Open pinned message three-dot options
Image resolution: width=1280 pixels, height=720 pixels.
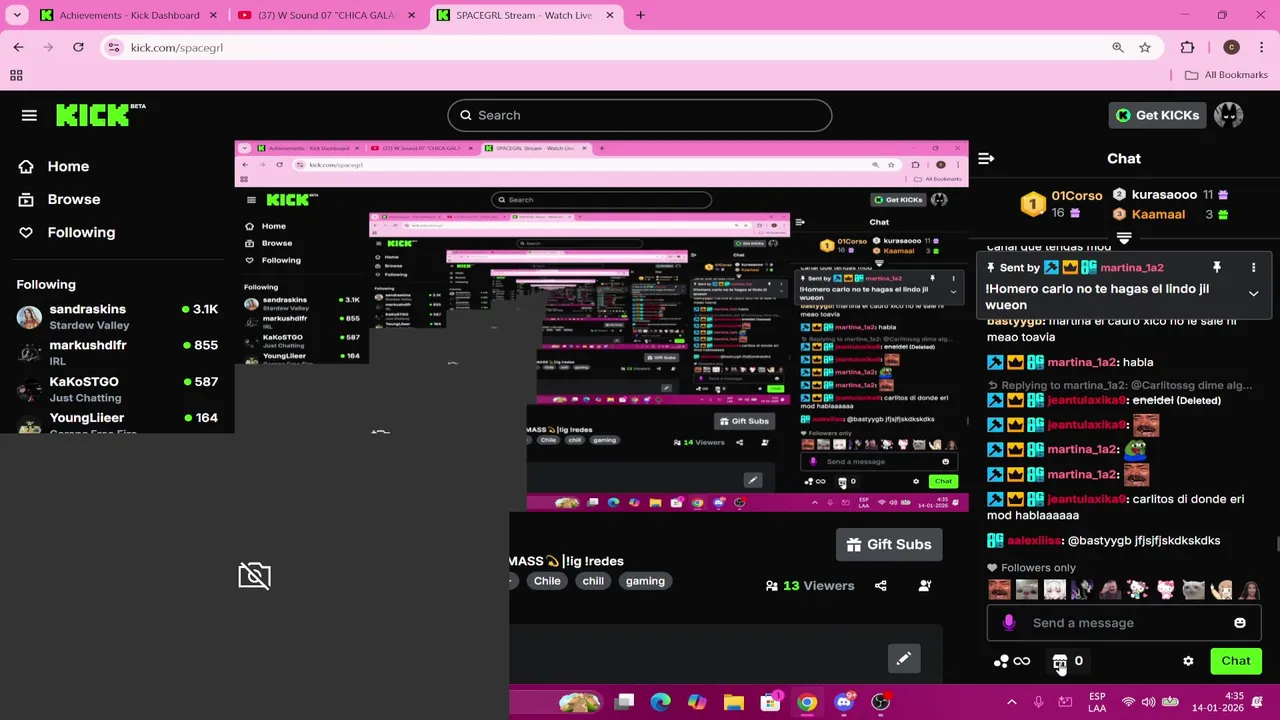click(x=1253, y=268)
